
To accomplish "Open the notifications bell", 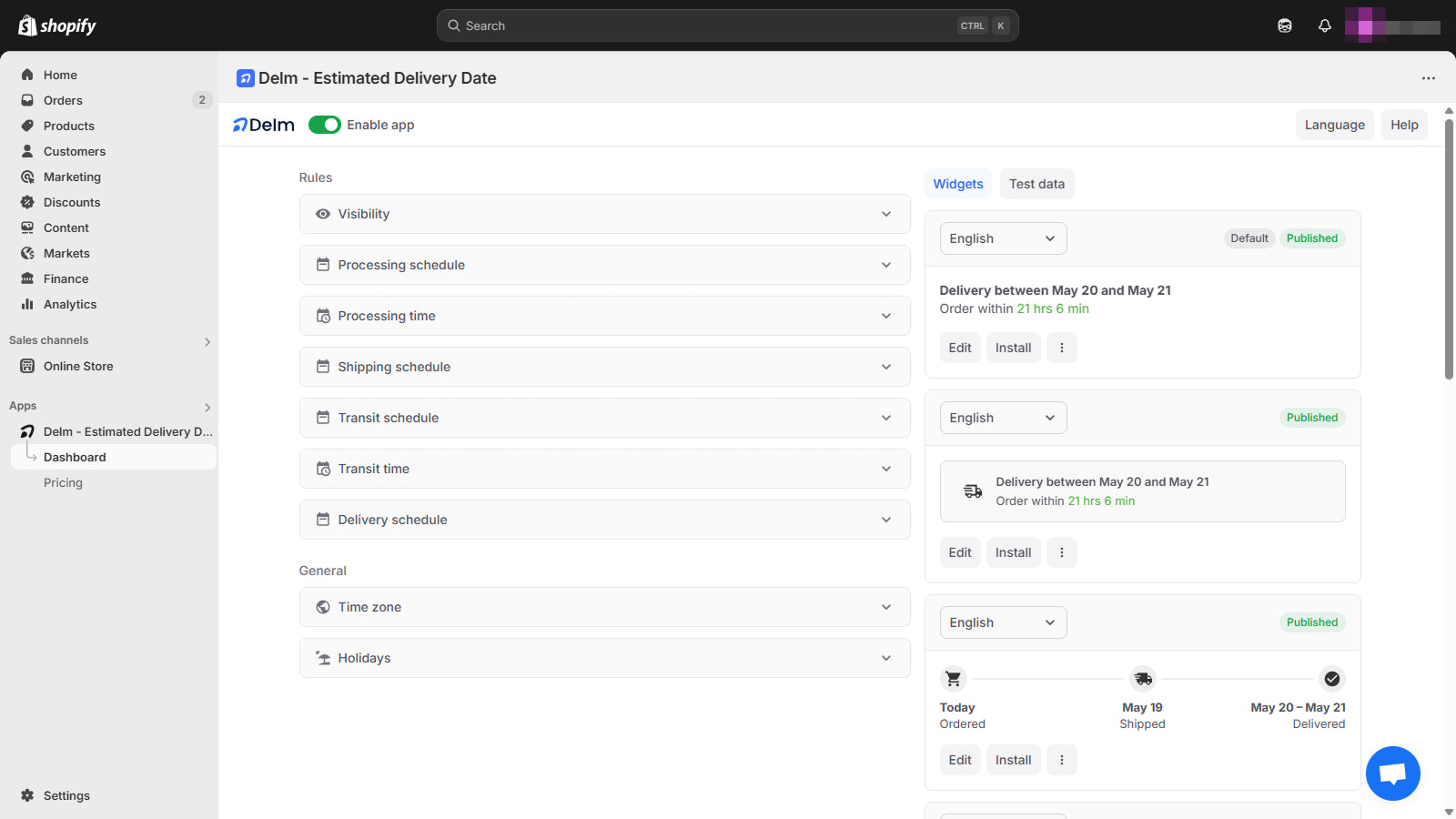I will (1325, 25).
